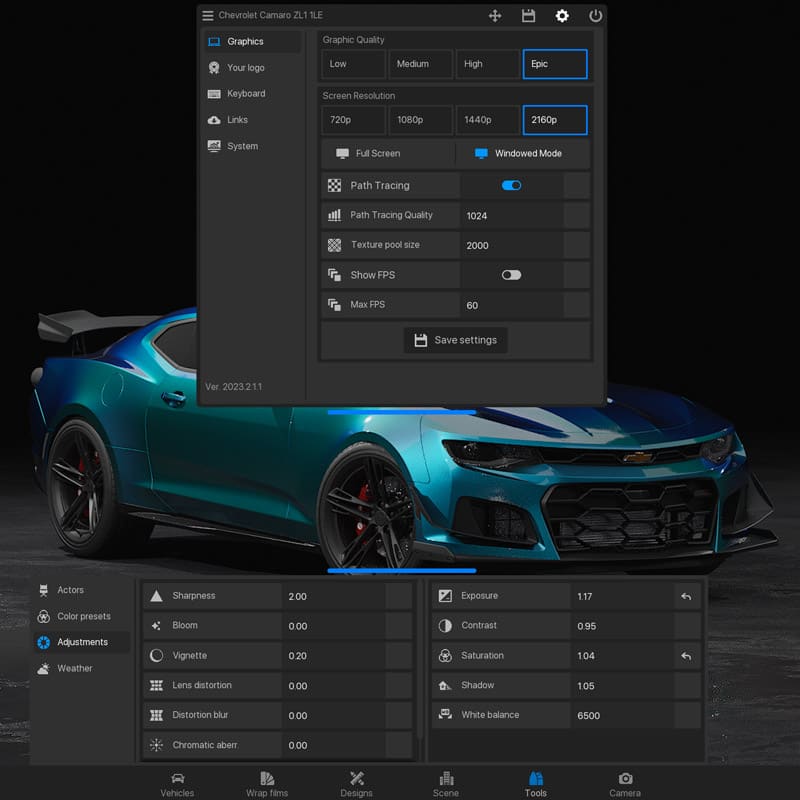Click the Saturation icon
This screenshot has width=800, height=800.
point(445,655)
